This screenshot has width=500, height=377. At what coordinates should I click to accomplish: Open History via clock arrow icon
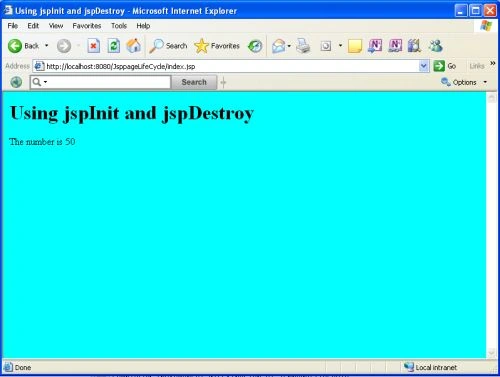[255, 46]
